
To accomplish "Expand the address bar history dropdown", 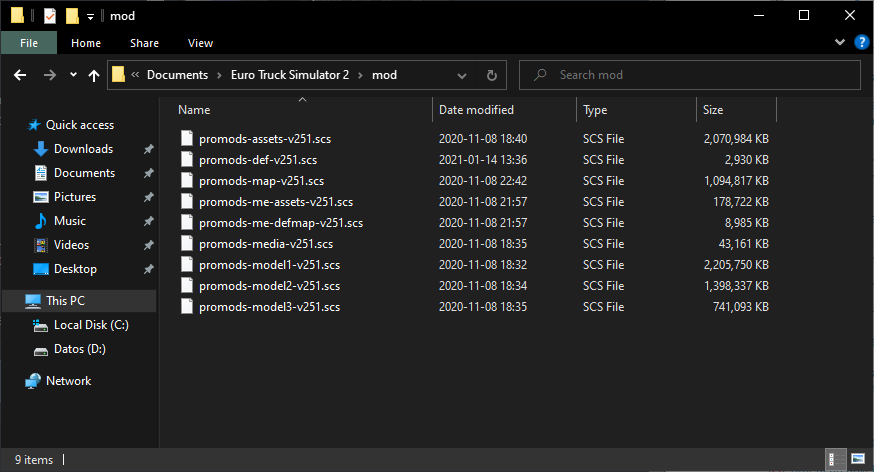I will 463,75.
